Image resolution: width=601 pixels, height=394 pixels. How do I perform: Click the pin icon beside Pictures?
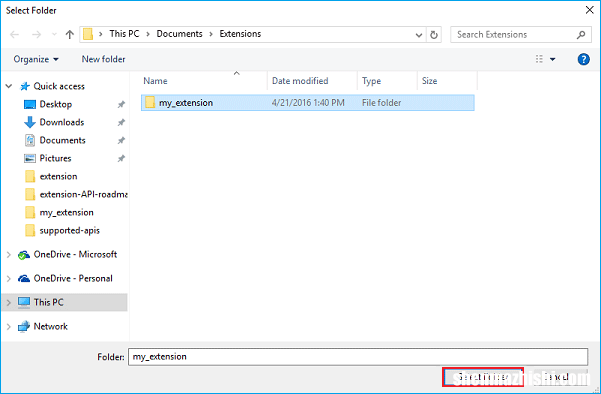tap(121, 158)
